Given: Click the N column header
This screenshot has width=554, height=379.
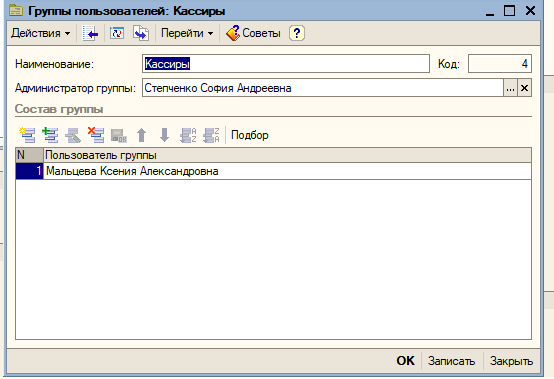Looking at the screenshot, I should (x=29, y=155).
